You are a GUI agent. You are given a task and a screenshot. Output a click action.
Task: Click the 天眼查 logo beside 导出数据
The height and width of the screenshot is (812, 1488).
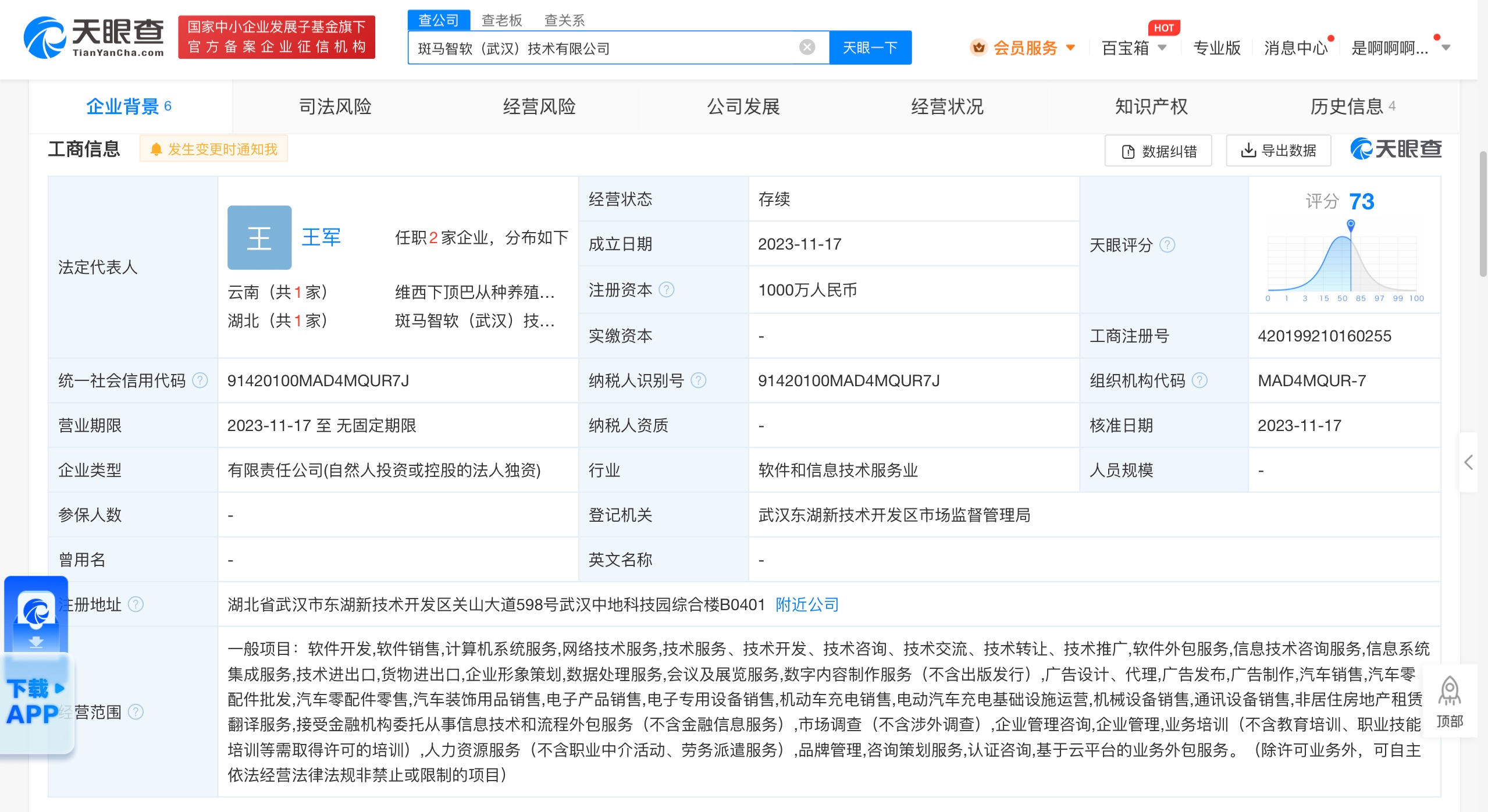(1396, 149)
